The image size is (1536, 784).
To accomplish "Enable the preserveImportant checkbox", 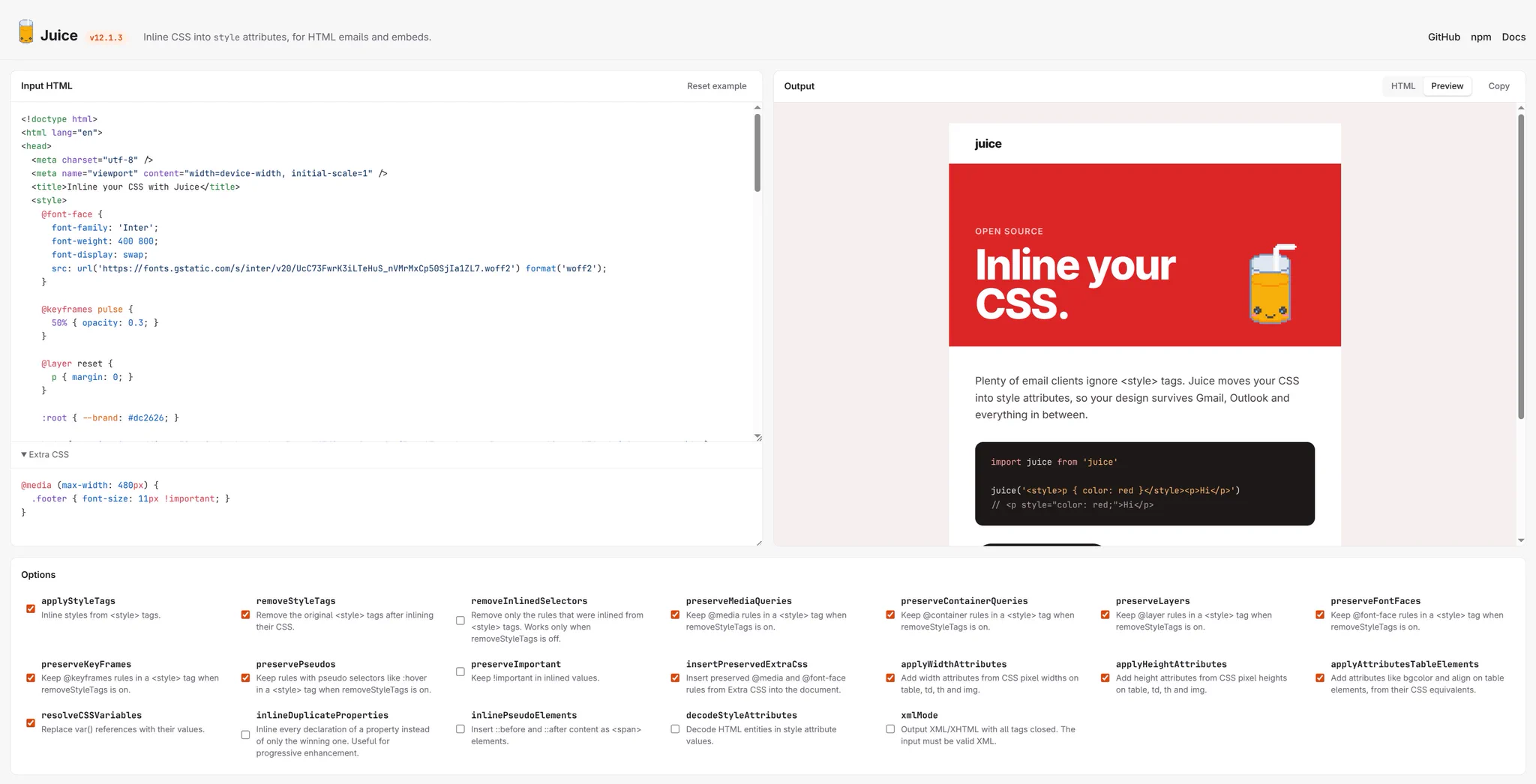I will [x=460, y=672].
